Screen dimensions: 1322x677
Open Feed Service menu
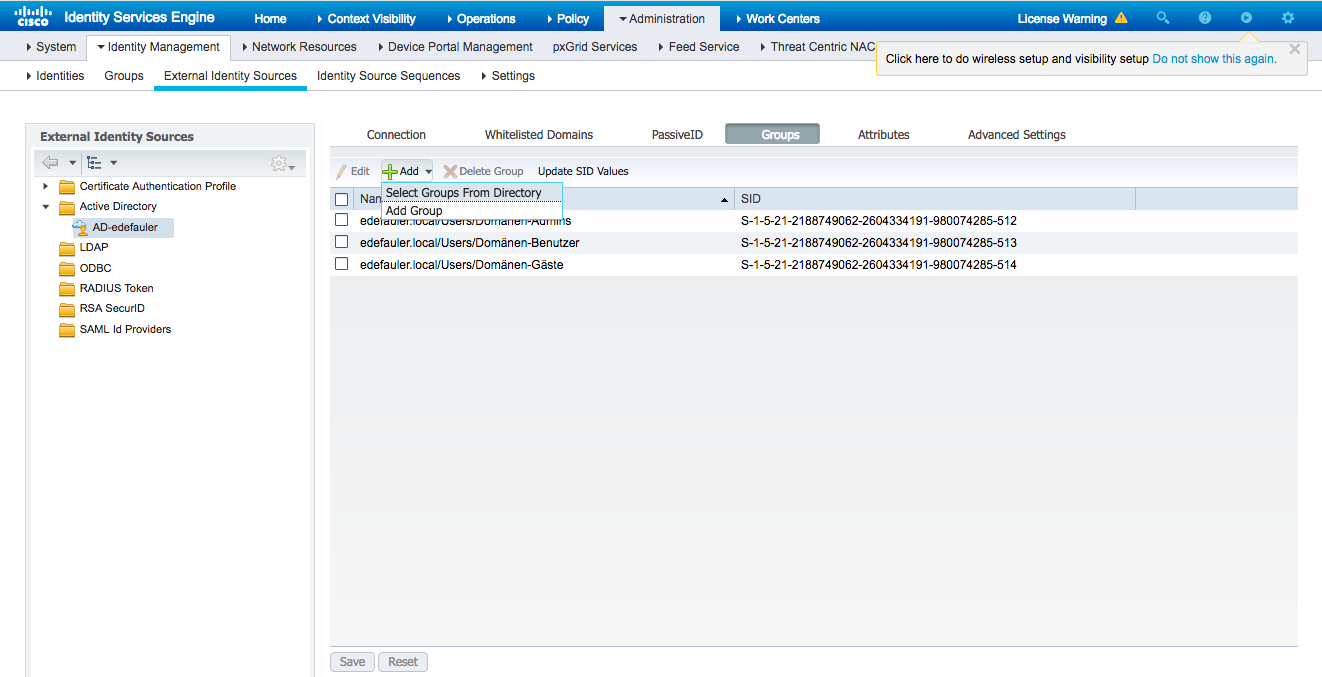[x=698, y=47]
